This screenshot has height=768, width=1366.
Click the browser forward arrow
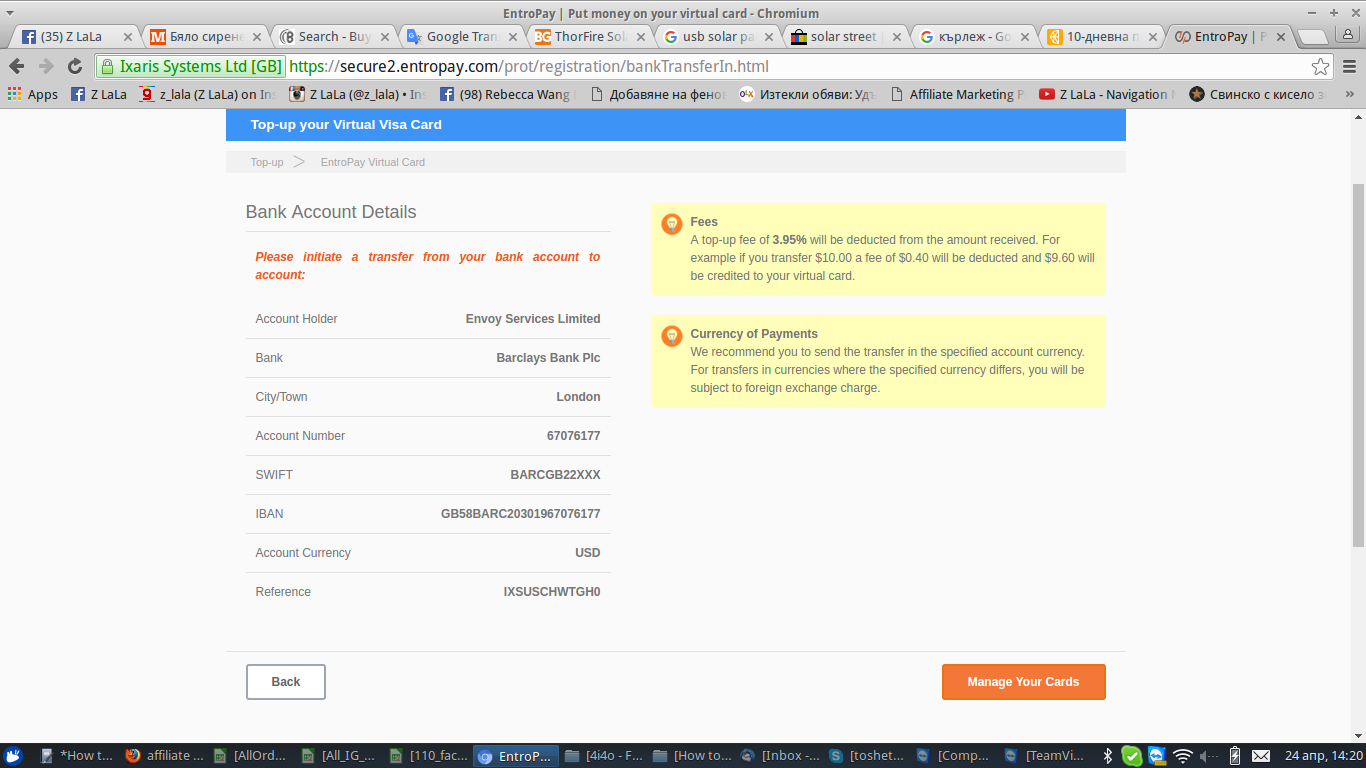tap(46, 66)
